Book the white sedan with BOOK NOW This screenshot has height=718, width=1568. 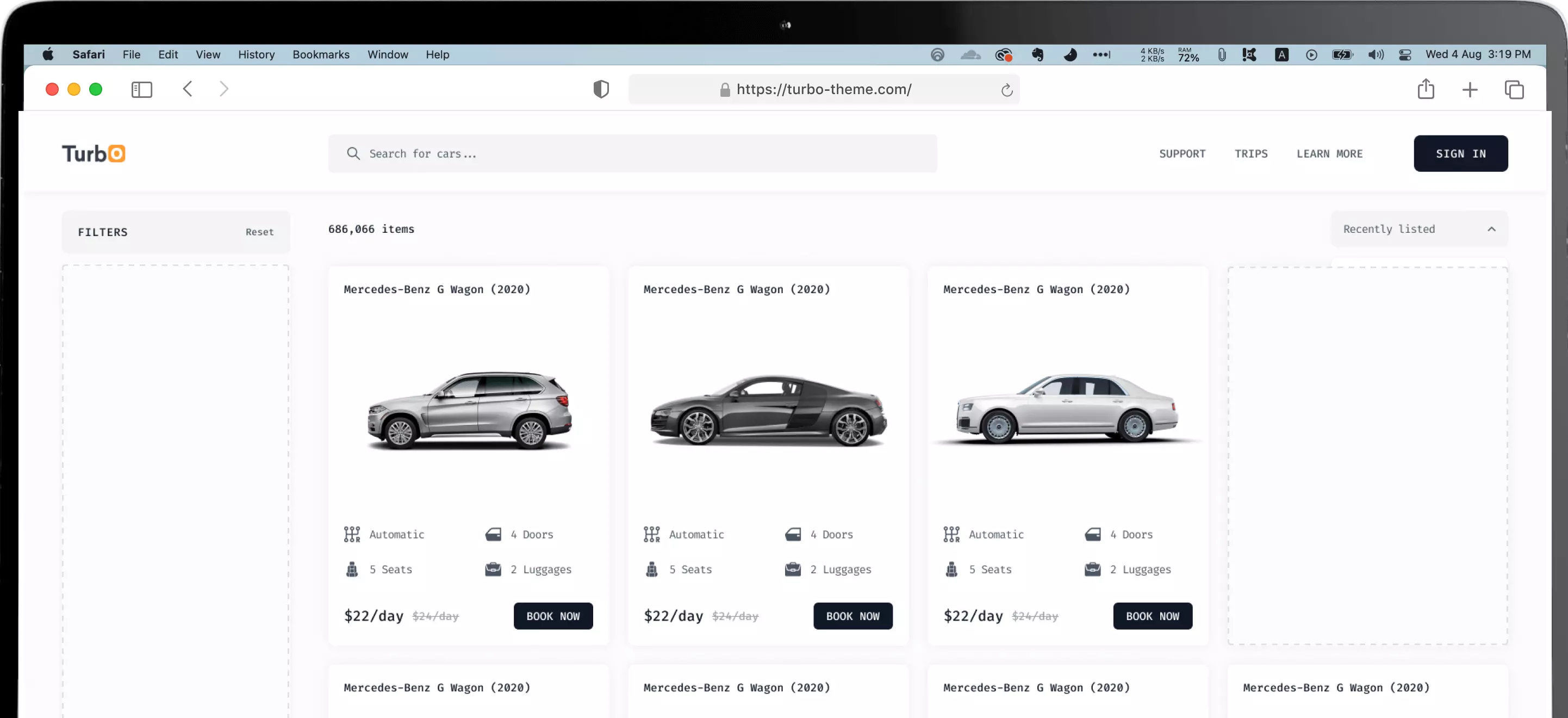pyautogui.click(x=1152, y=616)
